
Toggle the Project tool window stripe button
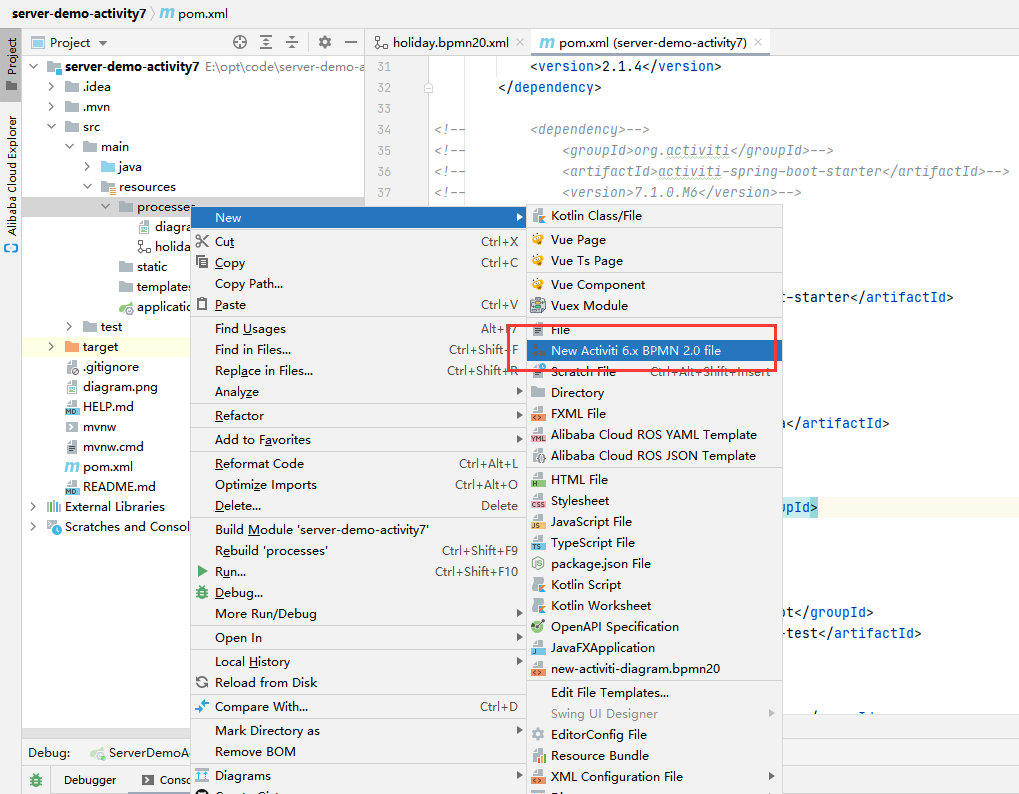(11, 64)
